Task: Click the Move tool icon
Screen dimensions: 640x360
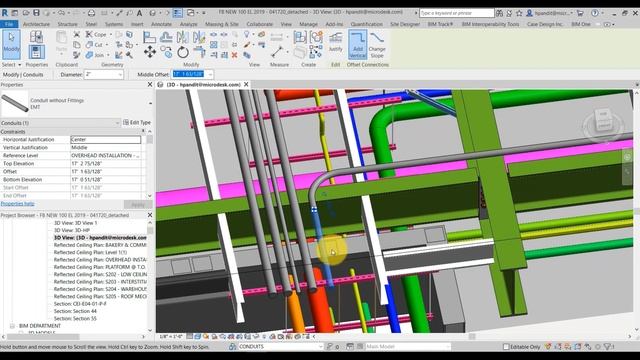Action: [150, 52]
